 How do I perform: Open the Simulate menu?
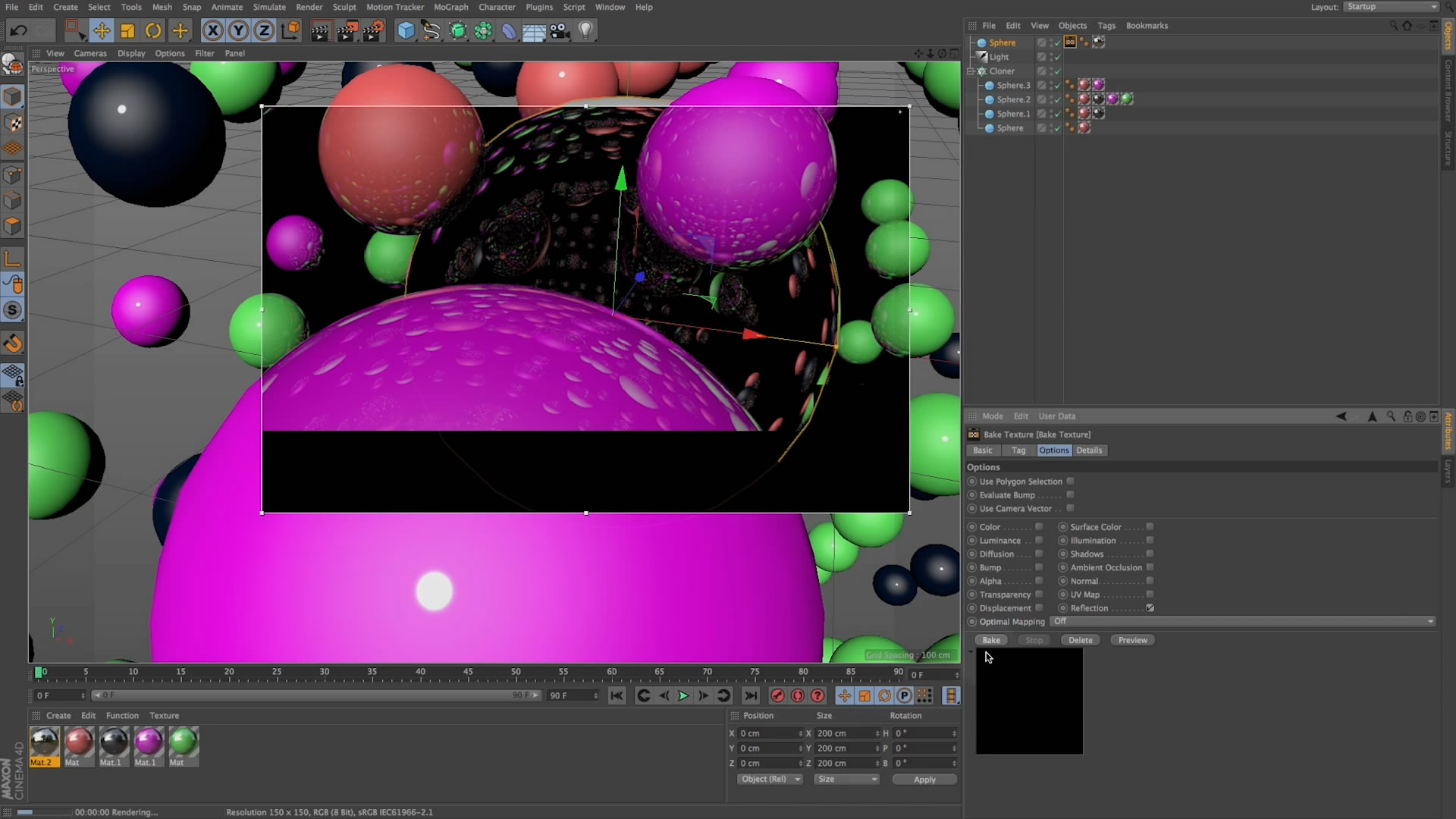pyautogui.click(x=269, y=7)
